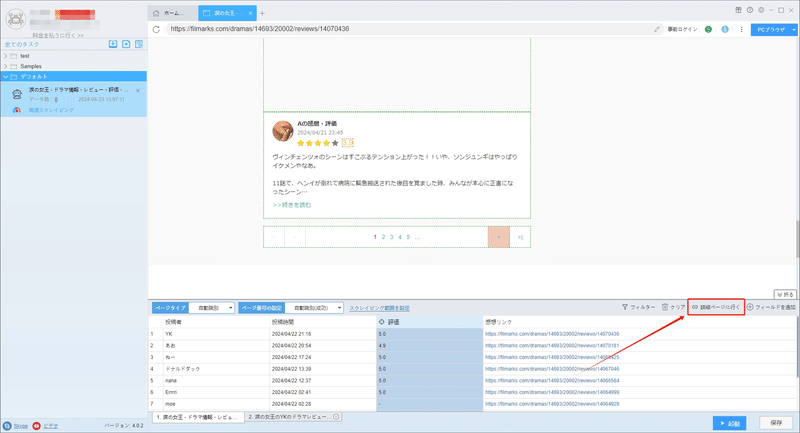Open the help question-mark icon

coord(749,10)
